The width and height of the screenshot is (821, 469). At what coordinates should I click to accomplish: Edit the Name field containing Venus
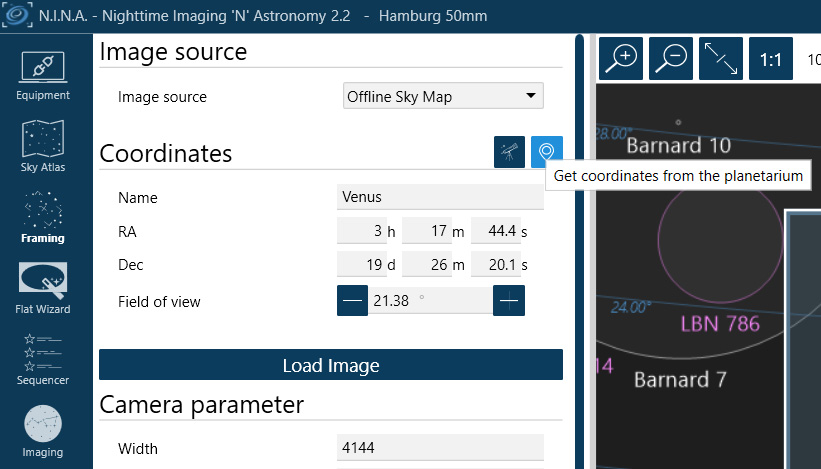coord(440,197)
